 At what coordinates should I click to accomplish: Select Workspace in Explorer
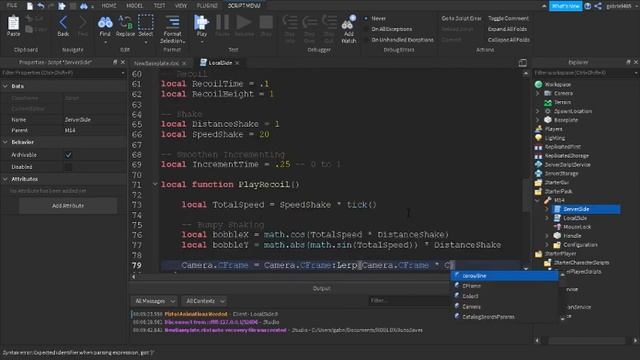(558, 84)
